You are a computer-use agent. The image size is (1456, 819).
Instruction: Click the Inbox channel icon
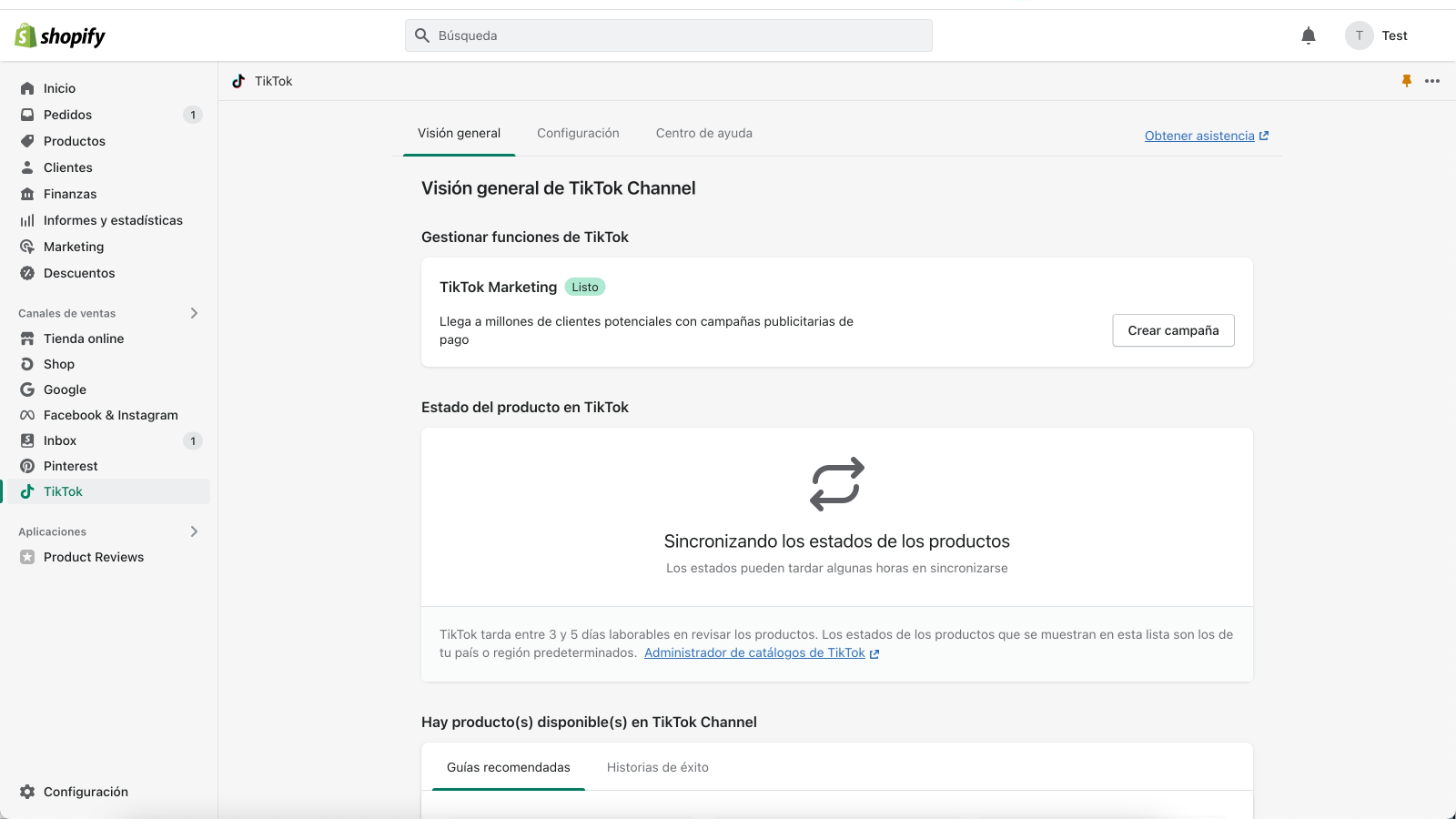click(x=27, y=440)
